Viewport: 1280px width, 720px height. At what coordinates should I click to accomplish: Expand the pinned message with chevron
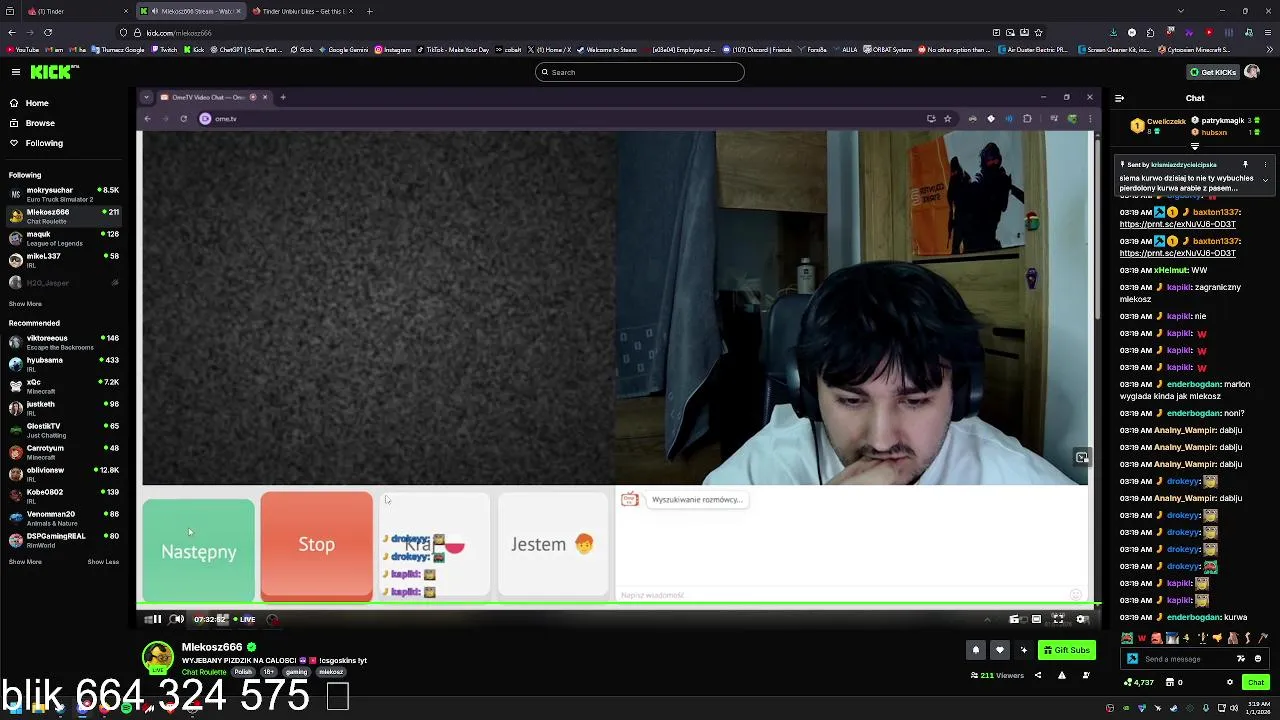click(x=1265, y=181)
